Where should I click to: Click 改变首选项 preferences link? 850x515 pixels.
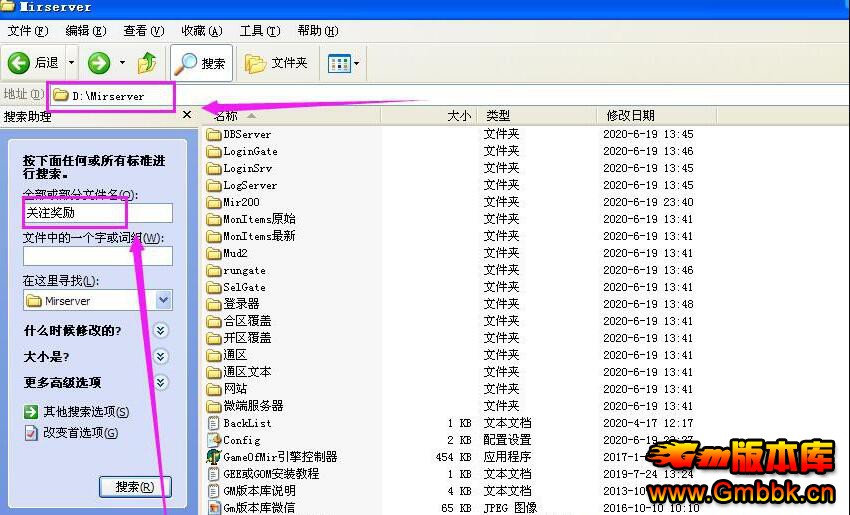point(80,433)
